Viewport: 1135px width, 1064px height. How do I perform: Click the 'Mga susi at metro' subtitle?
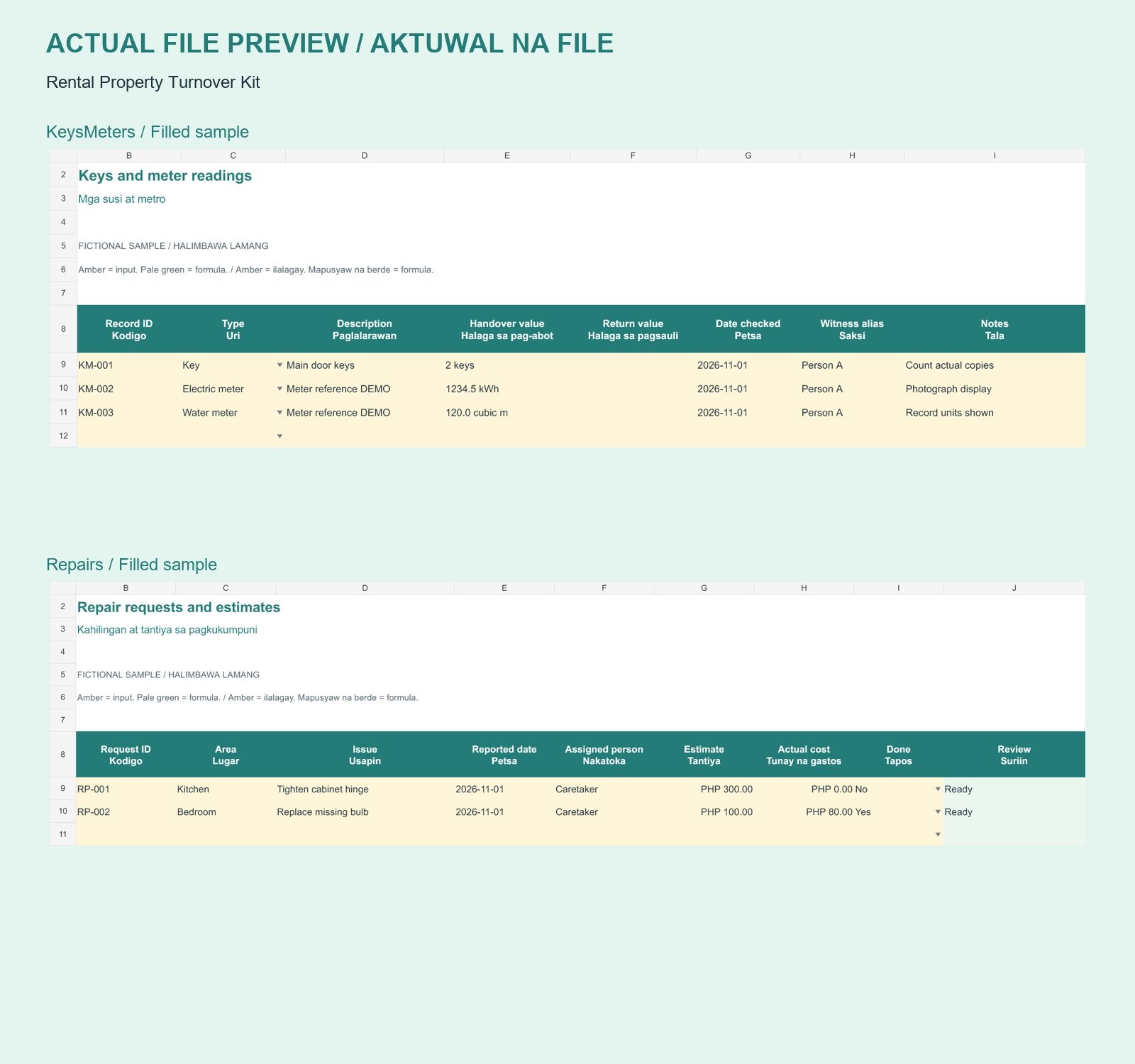pos(122,199)
